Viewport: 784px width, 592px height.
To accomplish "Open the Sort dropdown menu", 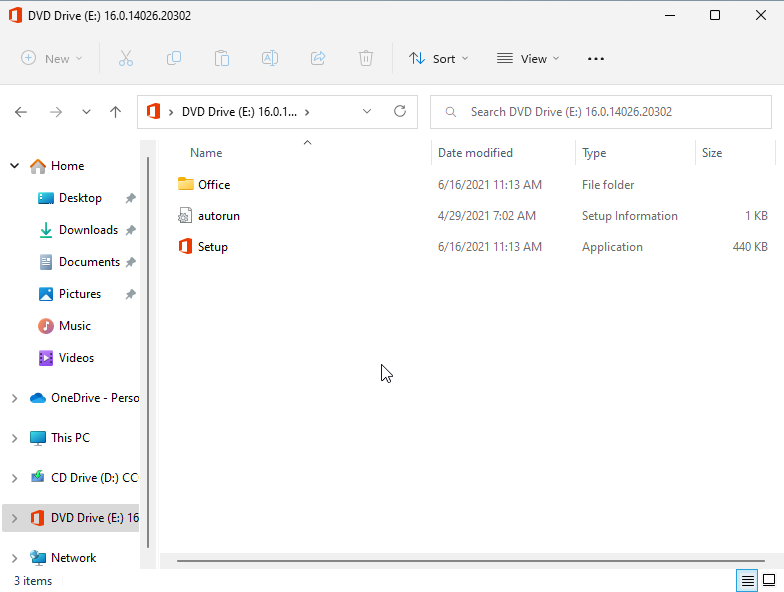I will click(x=438, y=59).
